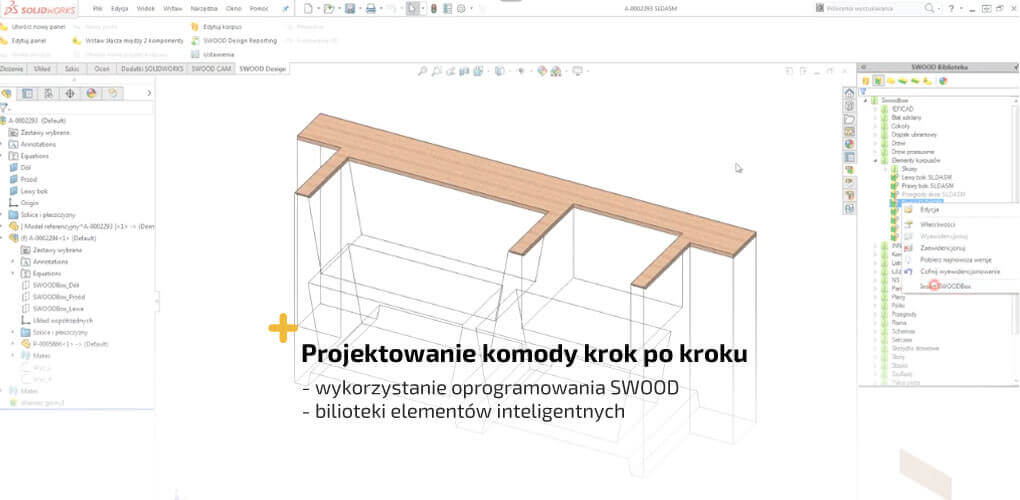Open the Plik menu
Image resolution: width=1020 pixels, height=500 pixels.
point(98,8)
